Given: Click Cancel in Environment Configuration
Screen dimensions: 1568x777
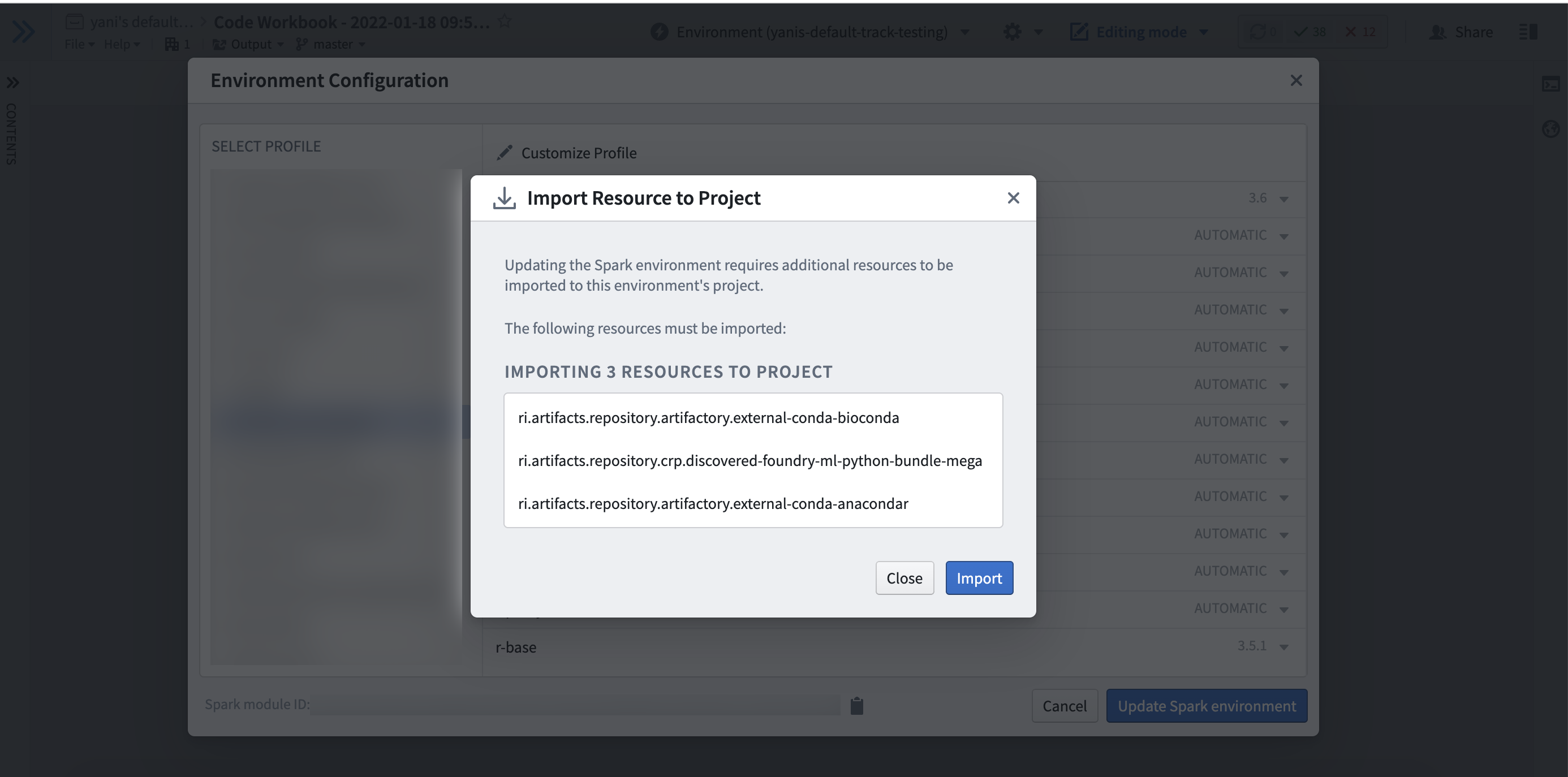Looking at the screenshot, I should 1065,706.
